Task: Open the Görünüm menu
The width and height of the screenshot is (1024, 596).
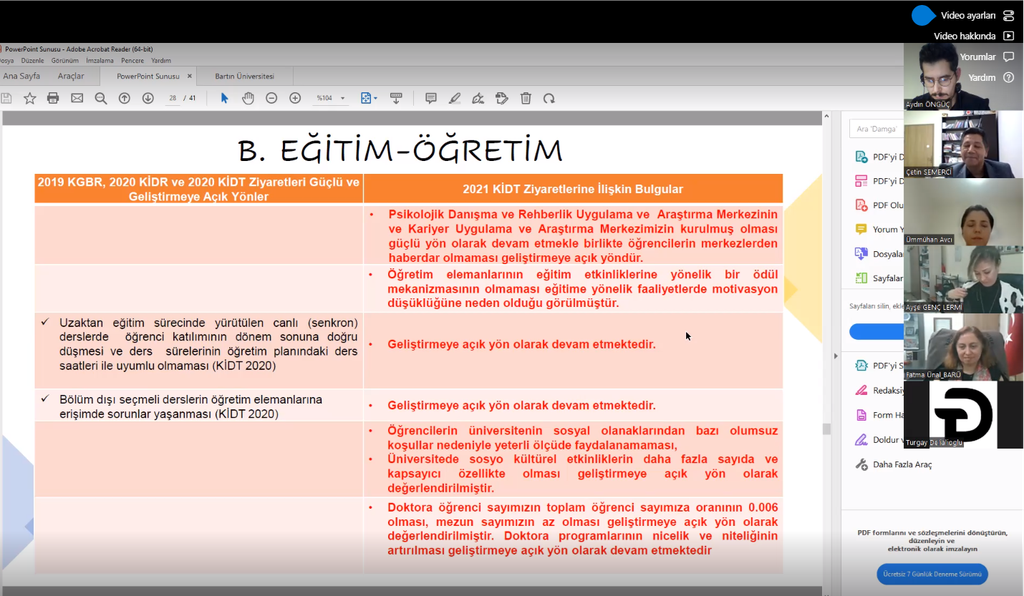Action: 65,60
